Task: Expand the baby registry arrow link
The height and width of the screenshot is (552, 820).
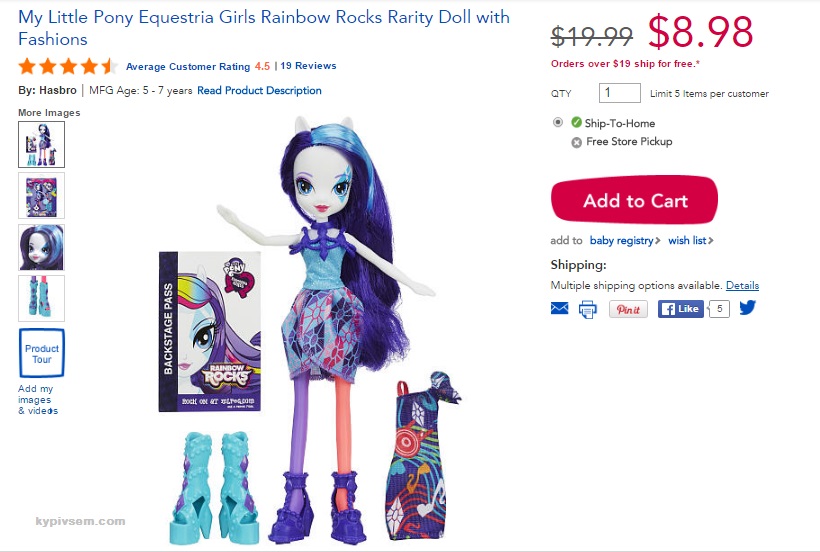Action: pos(625,240)
